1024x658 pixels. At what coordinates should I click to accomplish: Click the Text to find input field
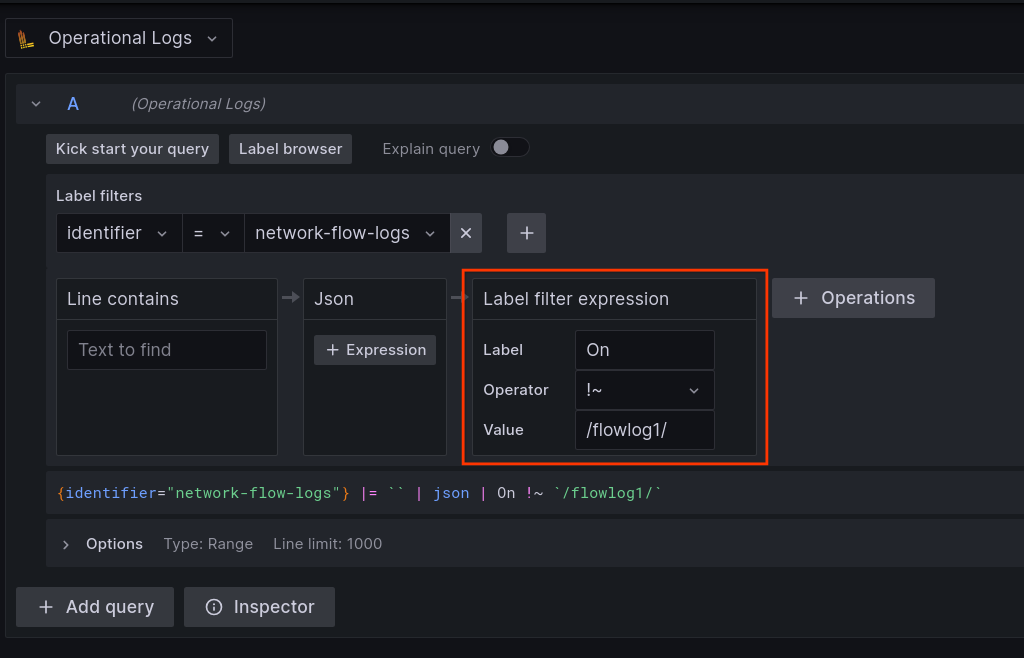tap(166, 350)
